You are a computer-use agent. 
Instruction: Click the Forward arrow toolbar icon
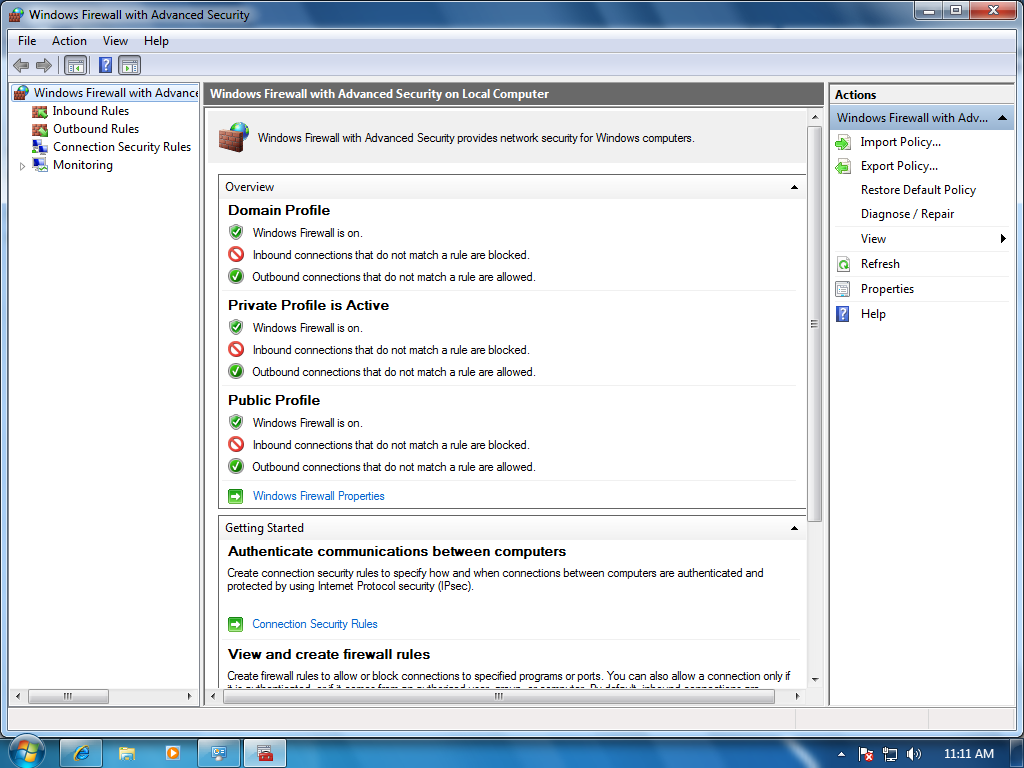44,65
